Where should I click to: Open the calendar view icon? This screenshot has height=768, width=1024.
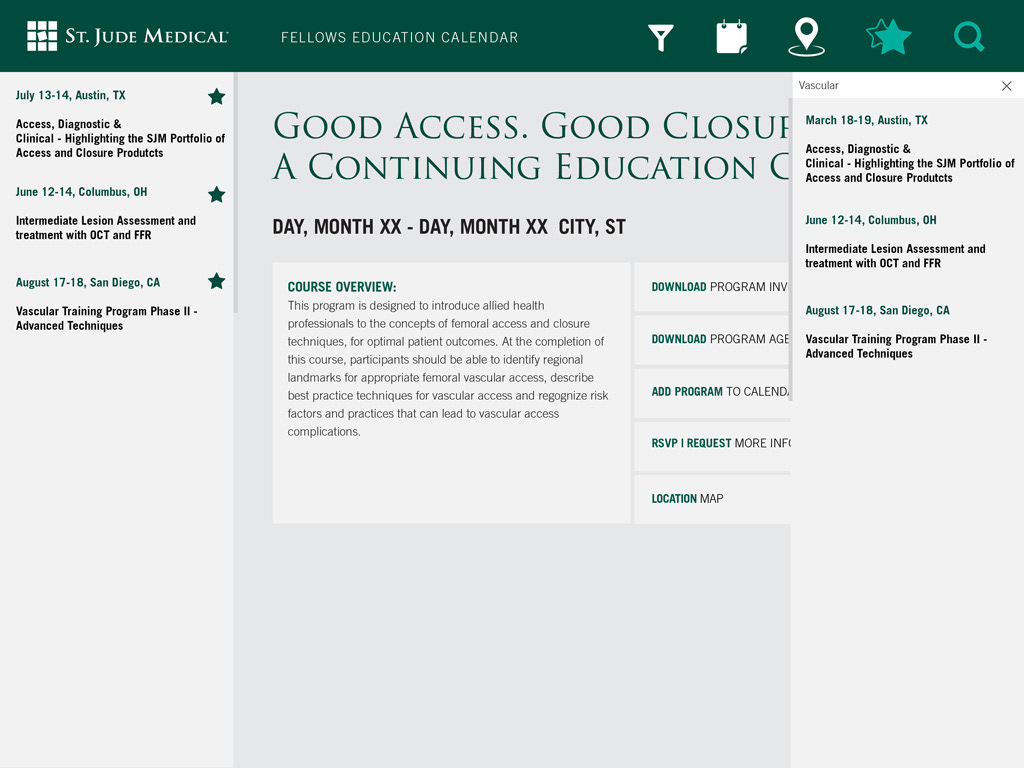tap(731, 37)
